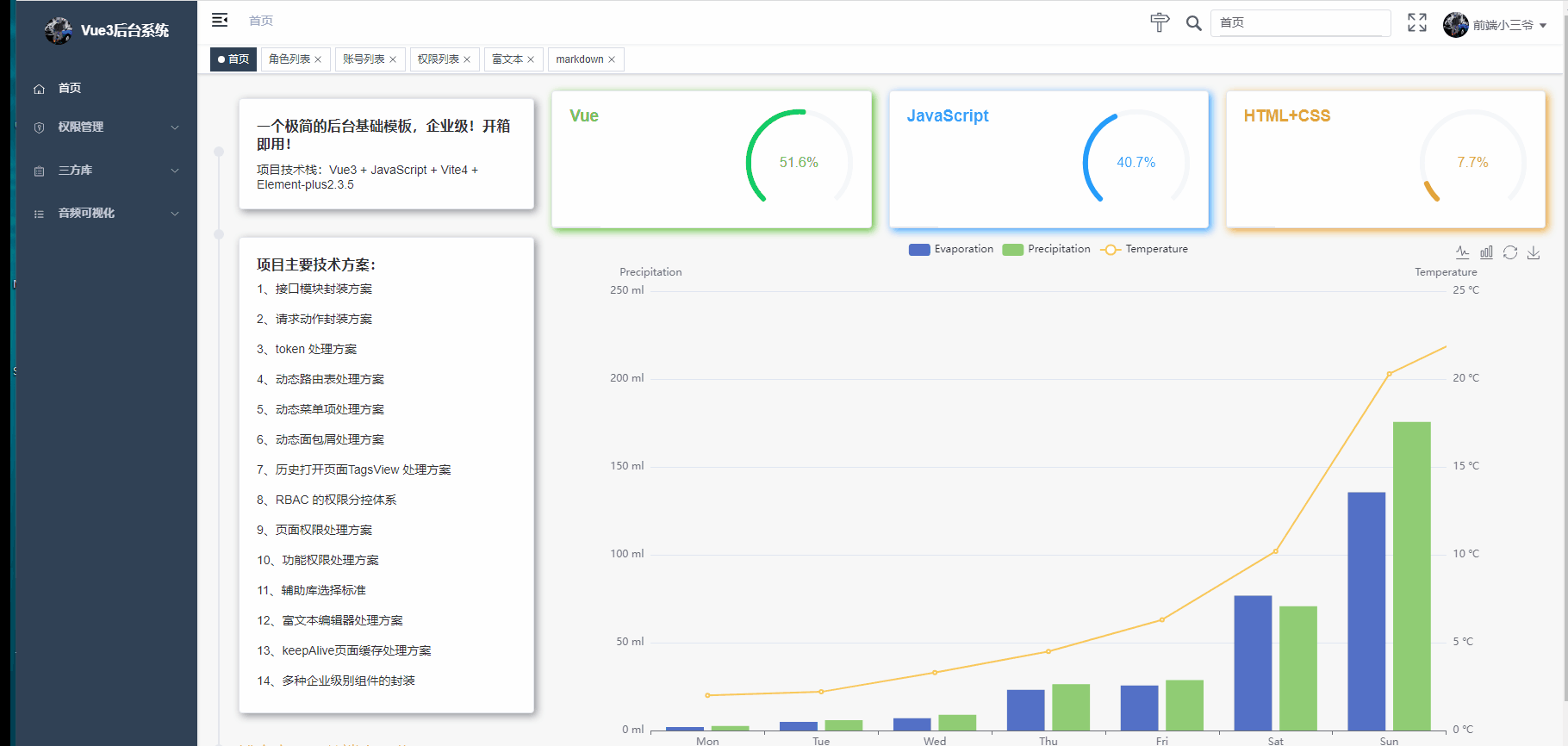
Task: Toggle Temperature series in legend
Action: point(1144,249)
